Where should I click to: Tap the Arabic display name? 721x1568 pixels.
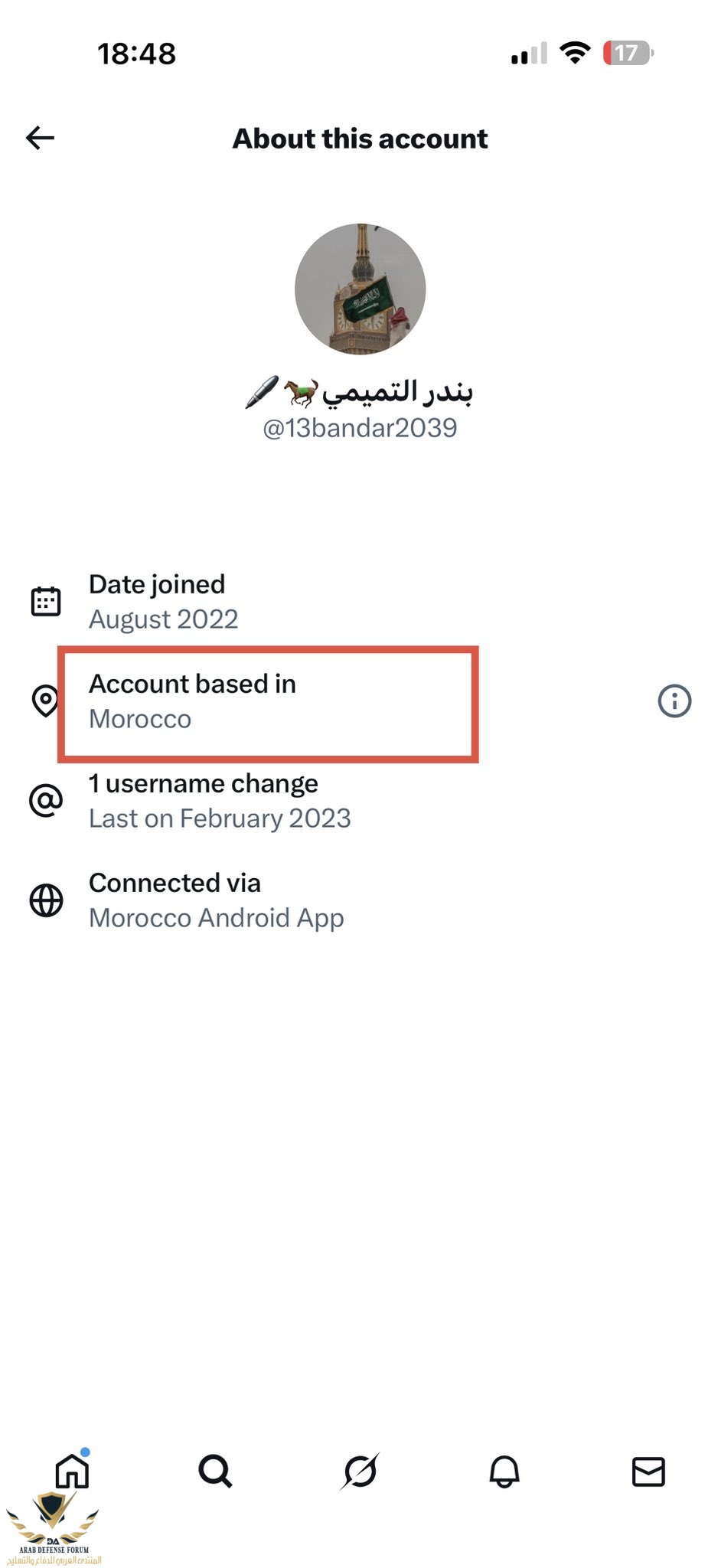[396, 392]
